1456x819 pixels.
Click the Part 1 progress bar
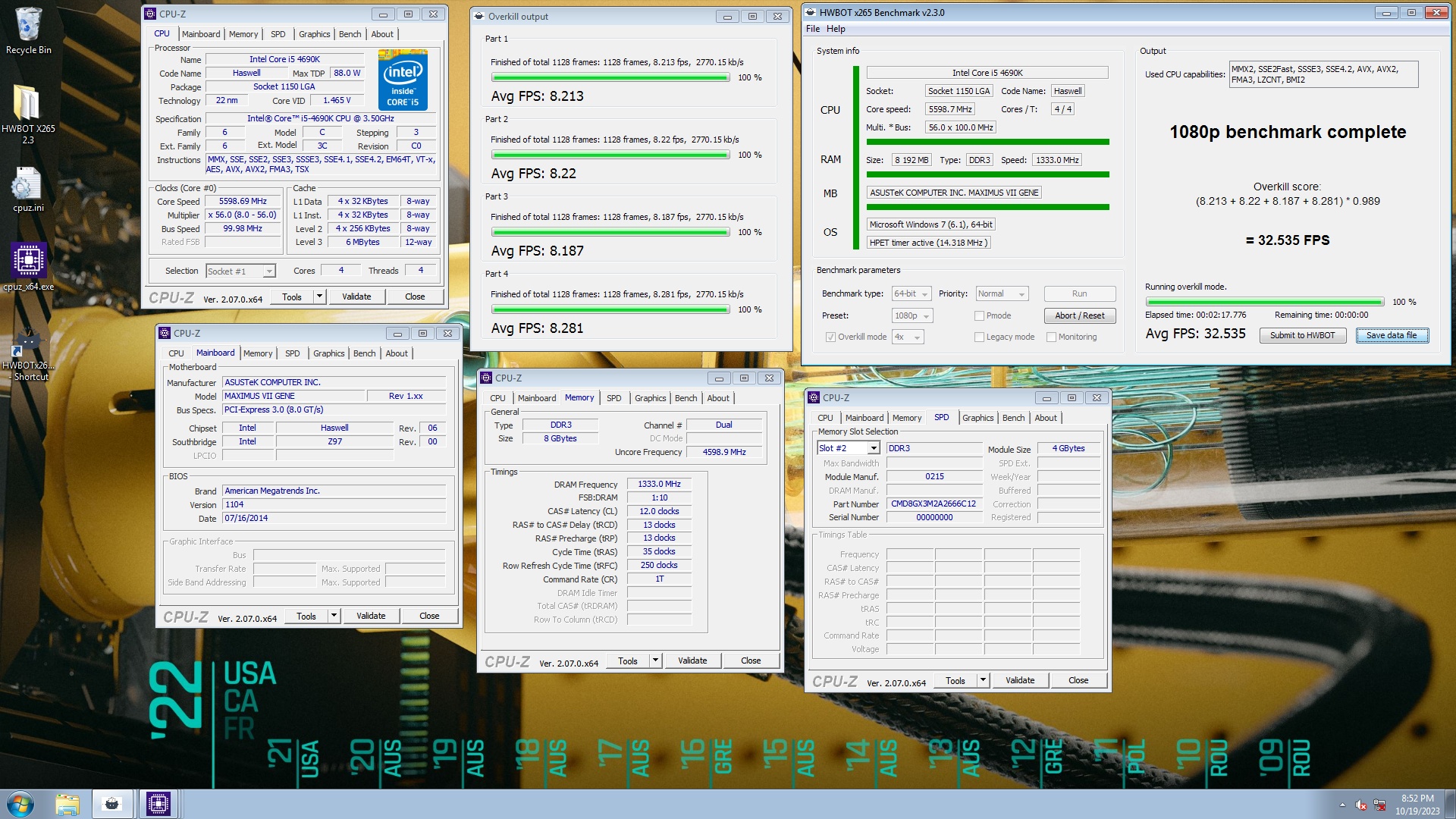[610, 77]
